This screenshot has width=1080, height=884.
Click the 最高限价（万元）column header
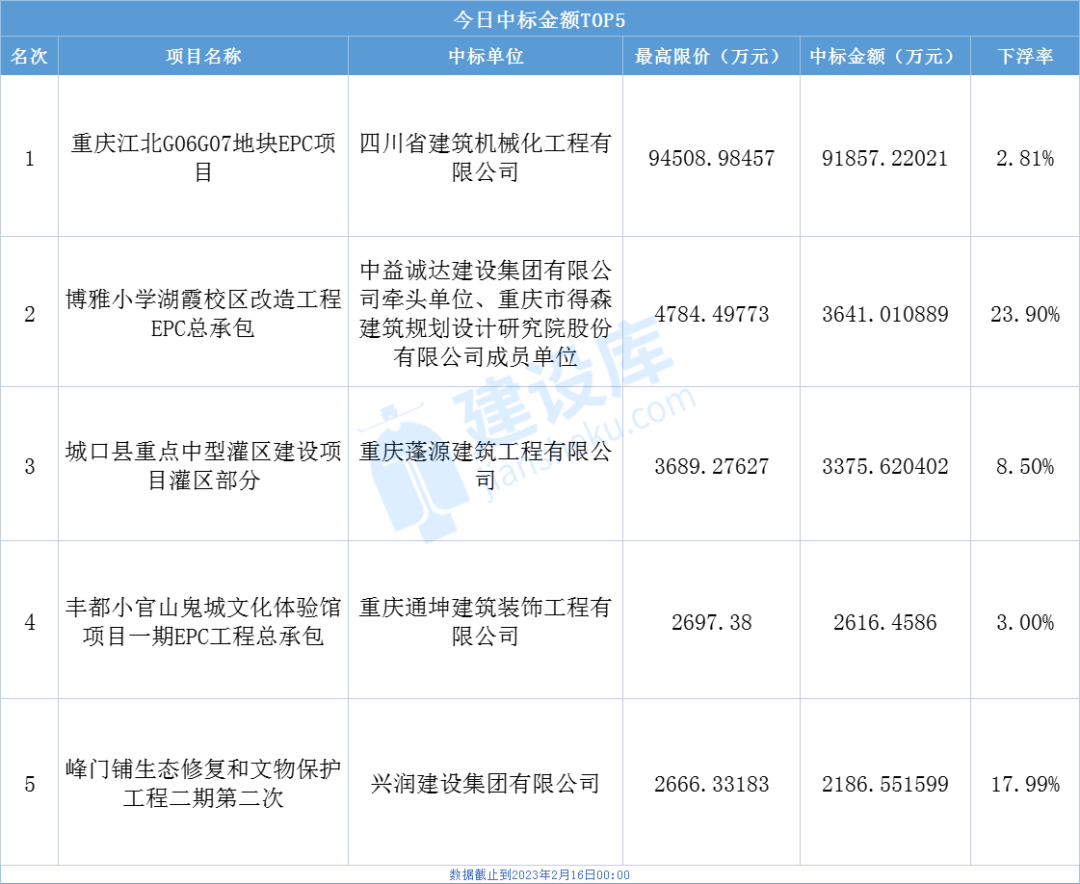(x=711, y=57)
